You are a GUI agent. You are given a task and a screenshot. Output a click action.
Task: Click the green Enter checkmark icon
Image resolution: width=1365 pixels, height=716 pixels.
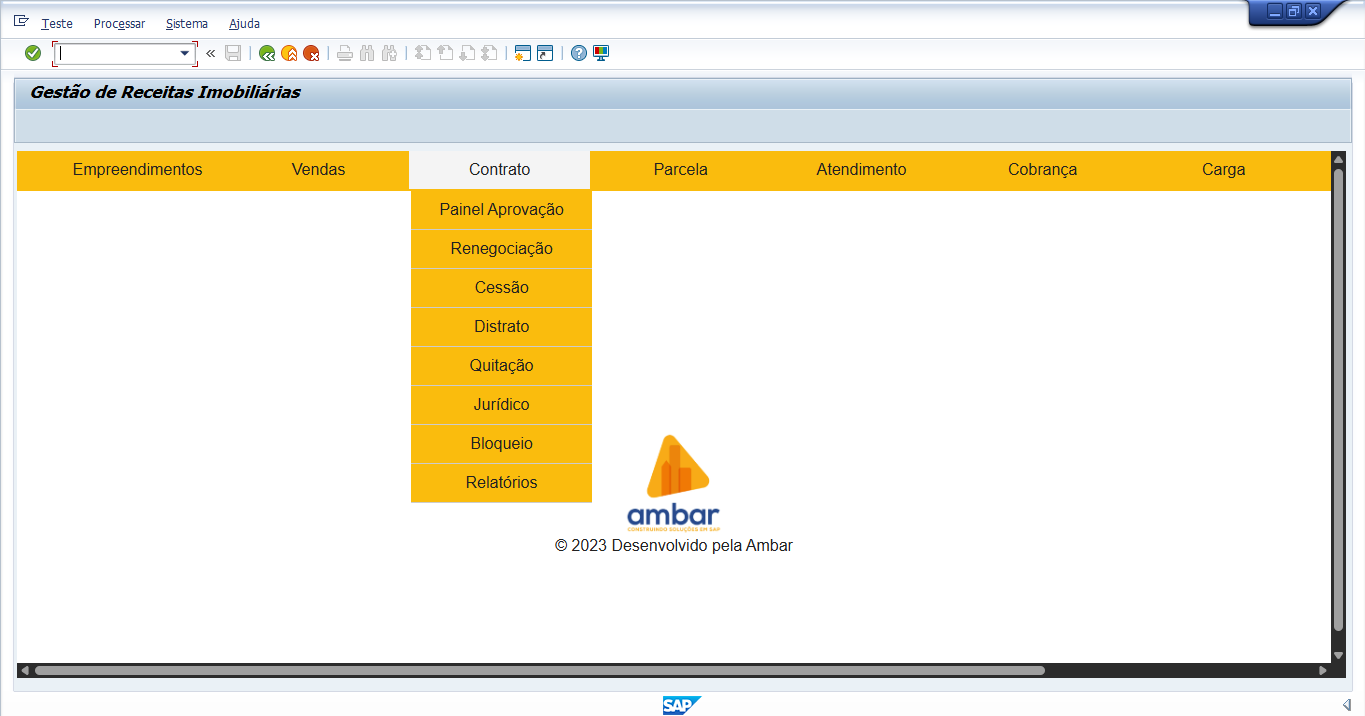(33, 53)
